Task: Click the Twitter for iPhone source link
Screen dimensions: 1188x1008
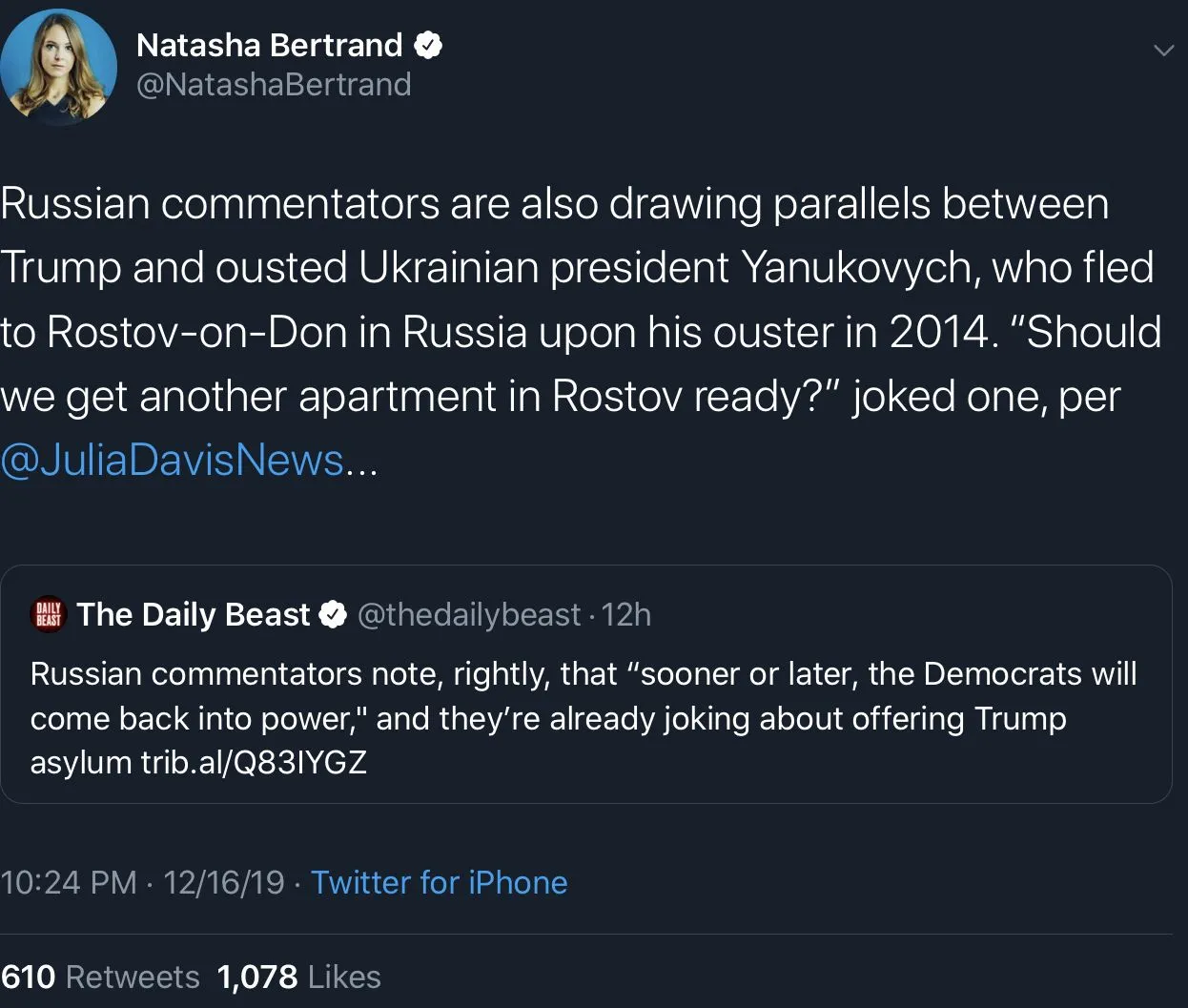Action: pyautogui.click(x=439, y=882)
